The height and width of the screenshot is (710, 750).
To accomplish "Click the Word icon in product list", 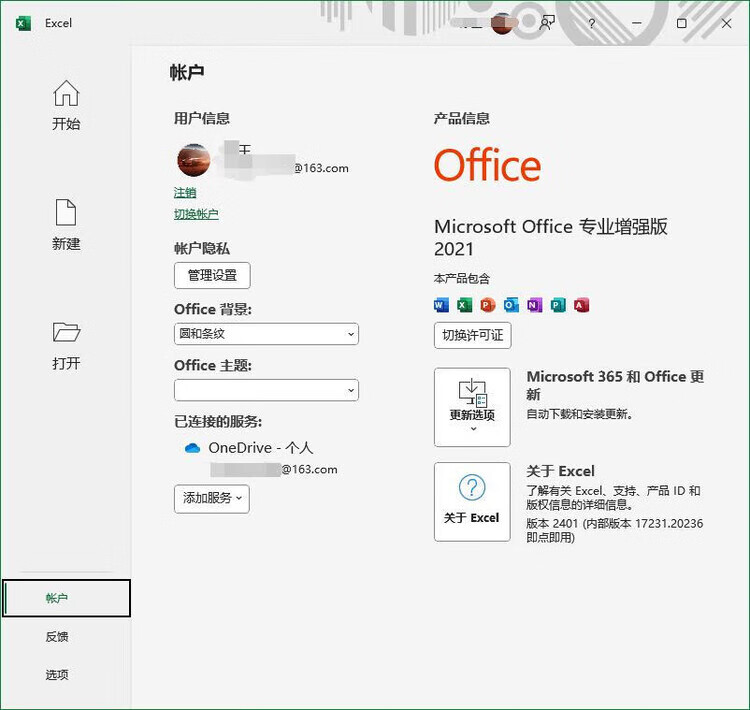I will (x=441, y=305).
